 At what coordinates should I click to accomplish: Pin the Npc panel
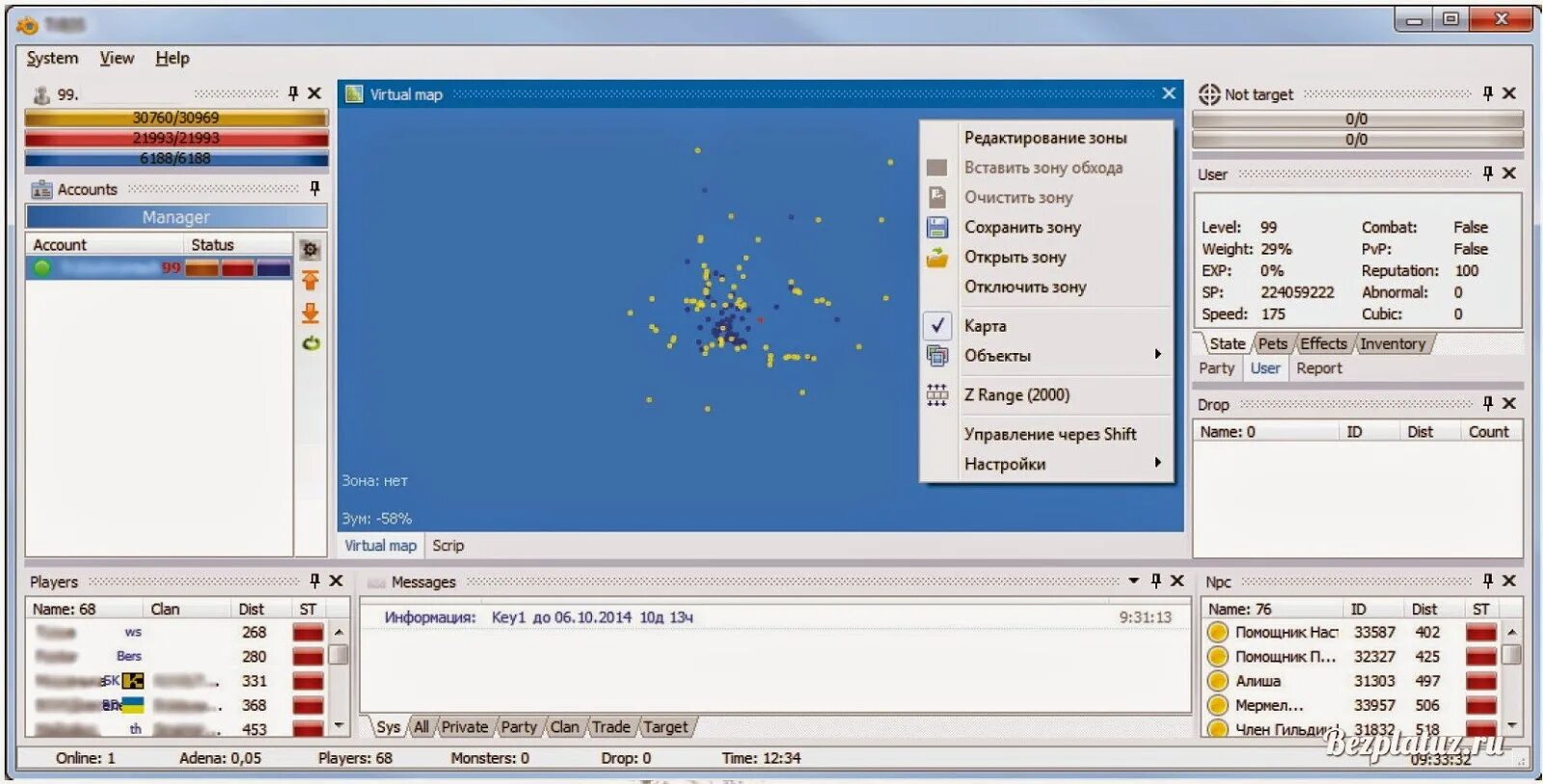1488,581
